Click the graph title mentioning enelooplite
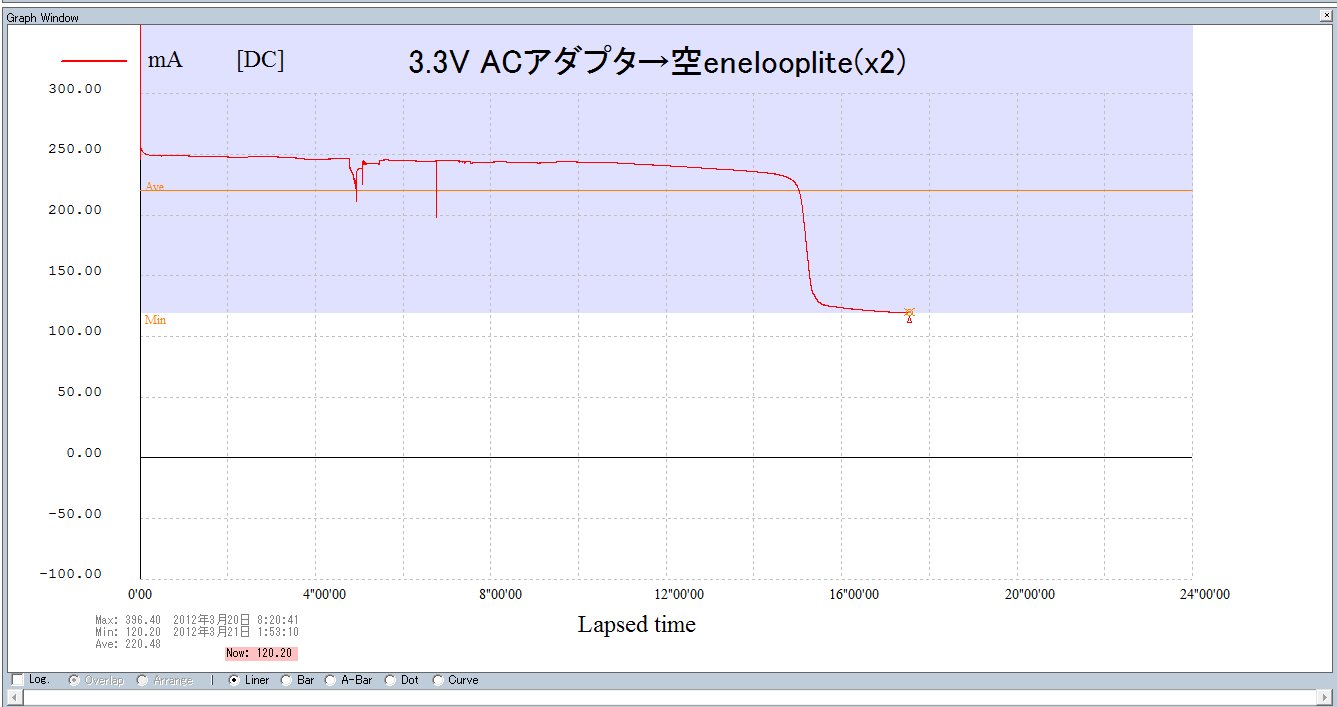 657,62
